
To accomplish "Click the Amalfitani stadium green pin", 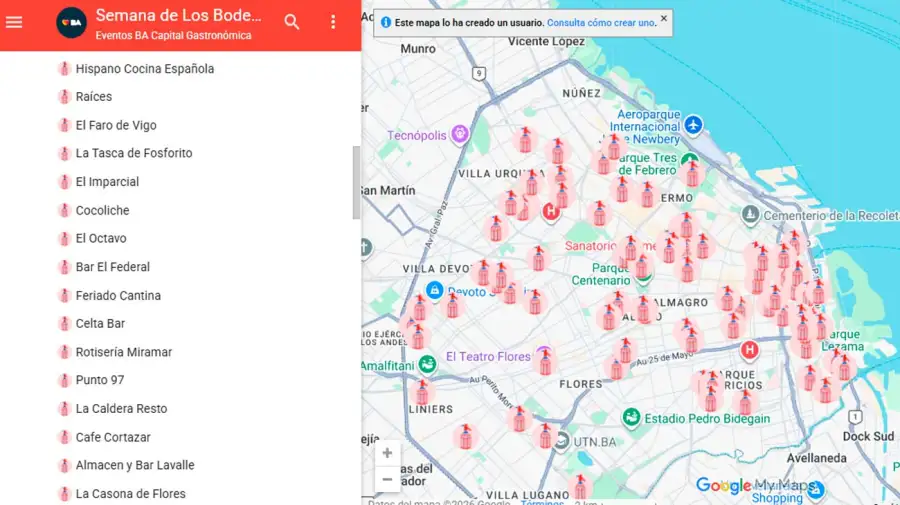I will tap(427, 364).
